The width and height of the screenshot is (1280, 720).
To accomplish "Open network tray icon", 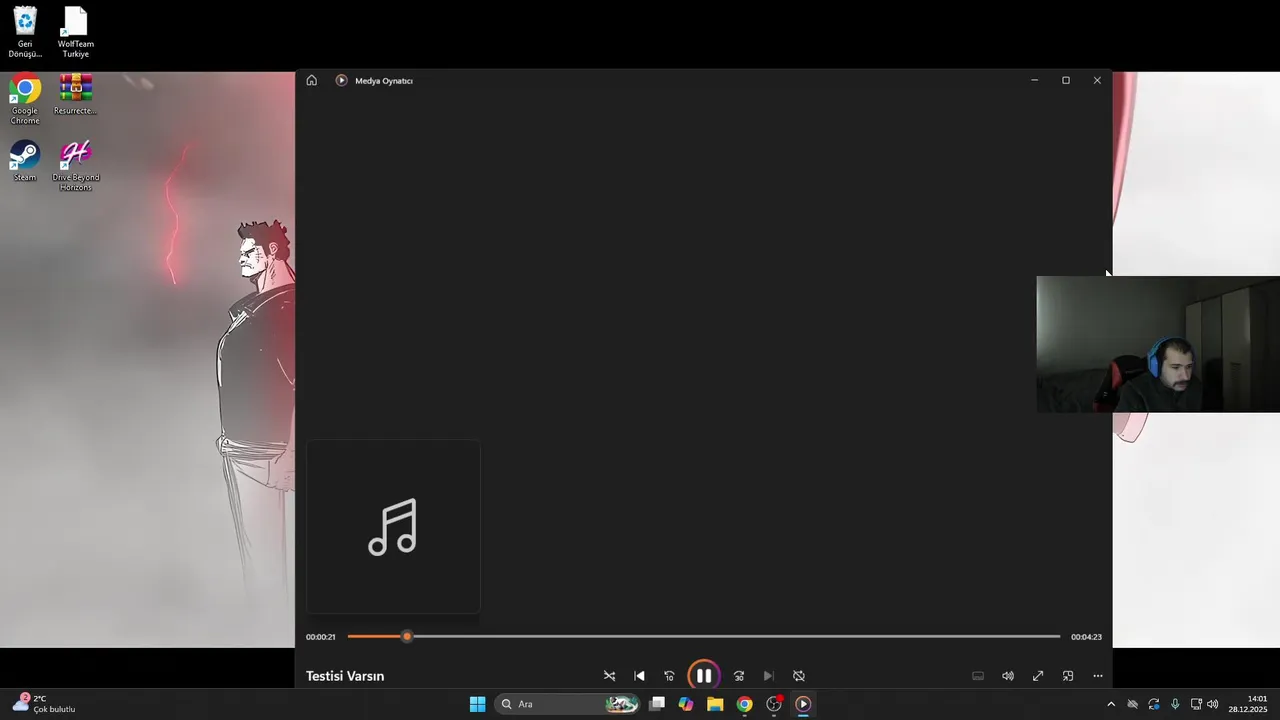I will pyautogui.click(x=1196, y=704).
